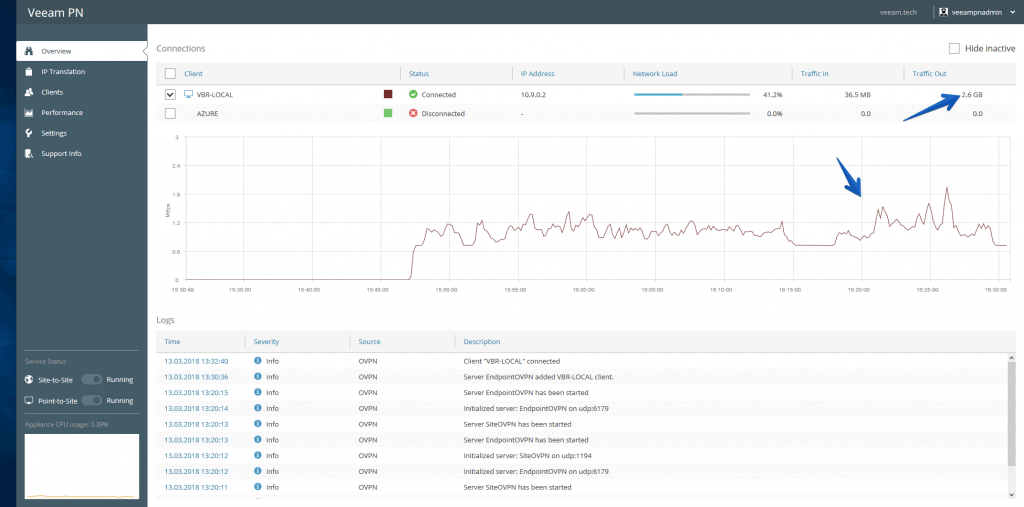Viewport: 1024px width, 507px height.
Task: Sort logs by Severity column
Action: coord(266,342)
